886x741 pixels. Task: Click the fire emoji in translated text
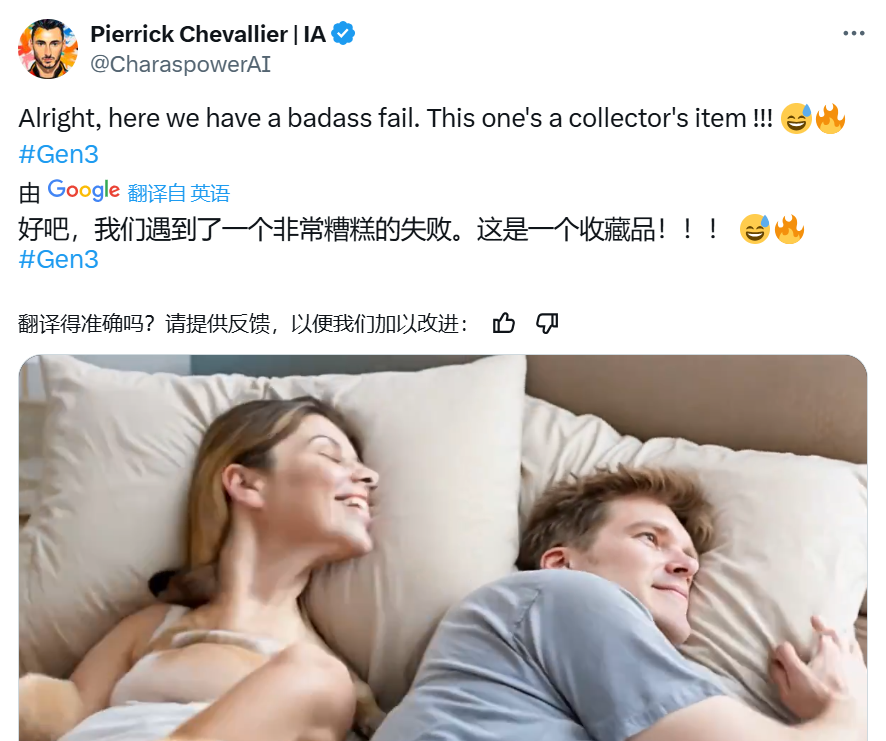coord(789,229)
